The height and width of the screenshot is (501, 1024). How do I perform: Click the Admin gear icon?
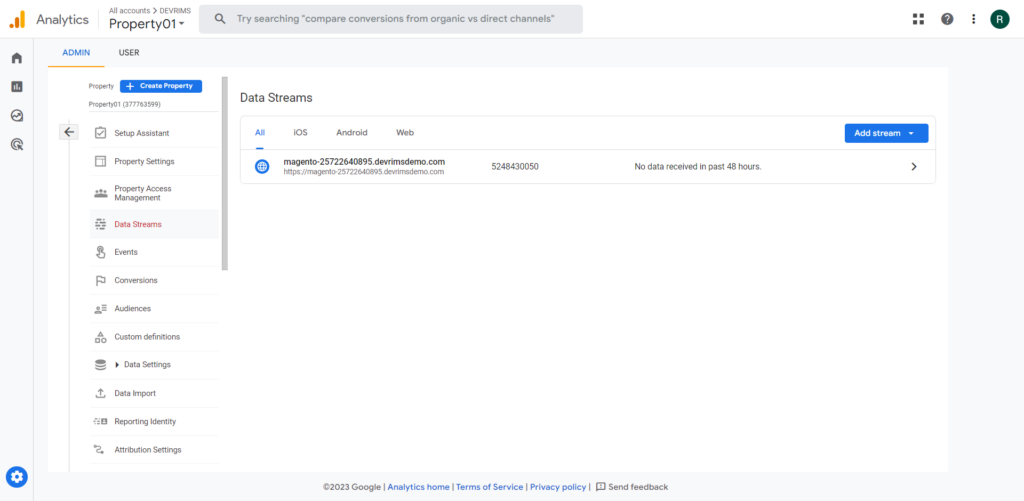[x=17, y=477]
